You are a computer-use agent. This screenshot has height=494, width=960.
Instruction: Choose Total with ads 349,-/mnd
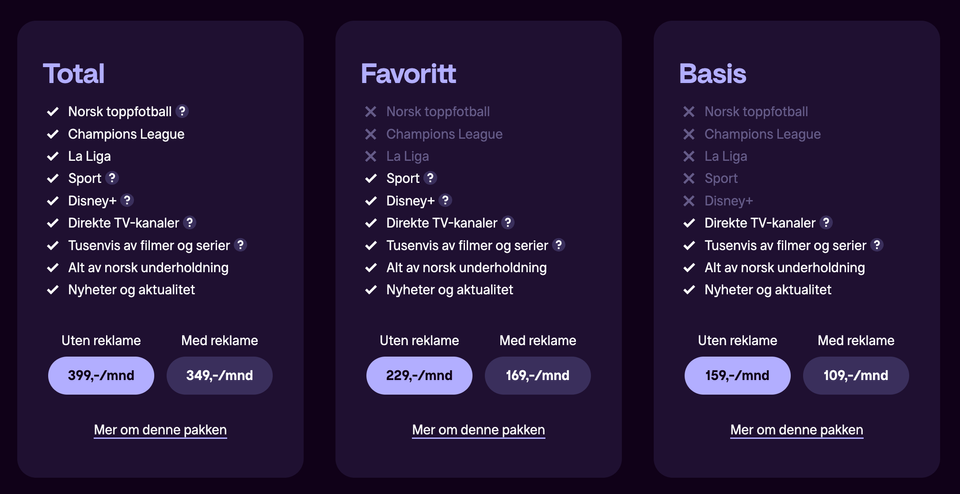[x=220, y=376]
